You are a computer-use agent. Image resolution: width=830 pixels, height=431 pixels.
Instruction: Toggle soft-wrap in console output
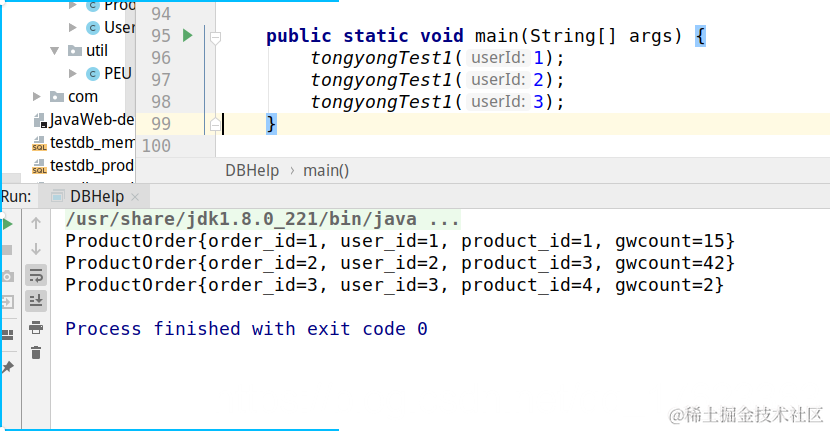point(36,275)
